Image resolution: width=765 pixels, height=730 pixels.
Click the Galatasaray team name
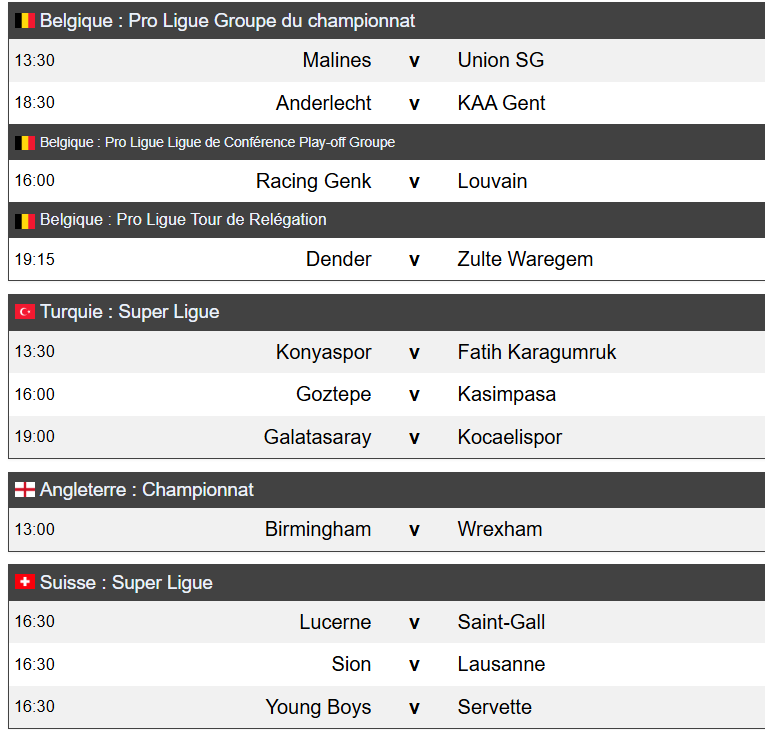pos(317,437)
